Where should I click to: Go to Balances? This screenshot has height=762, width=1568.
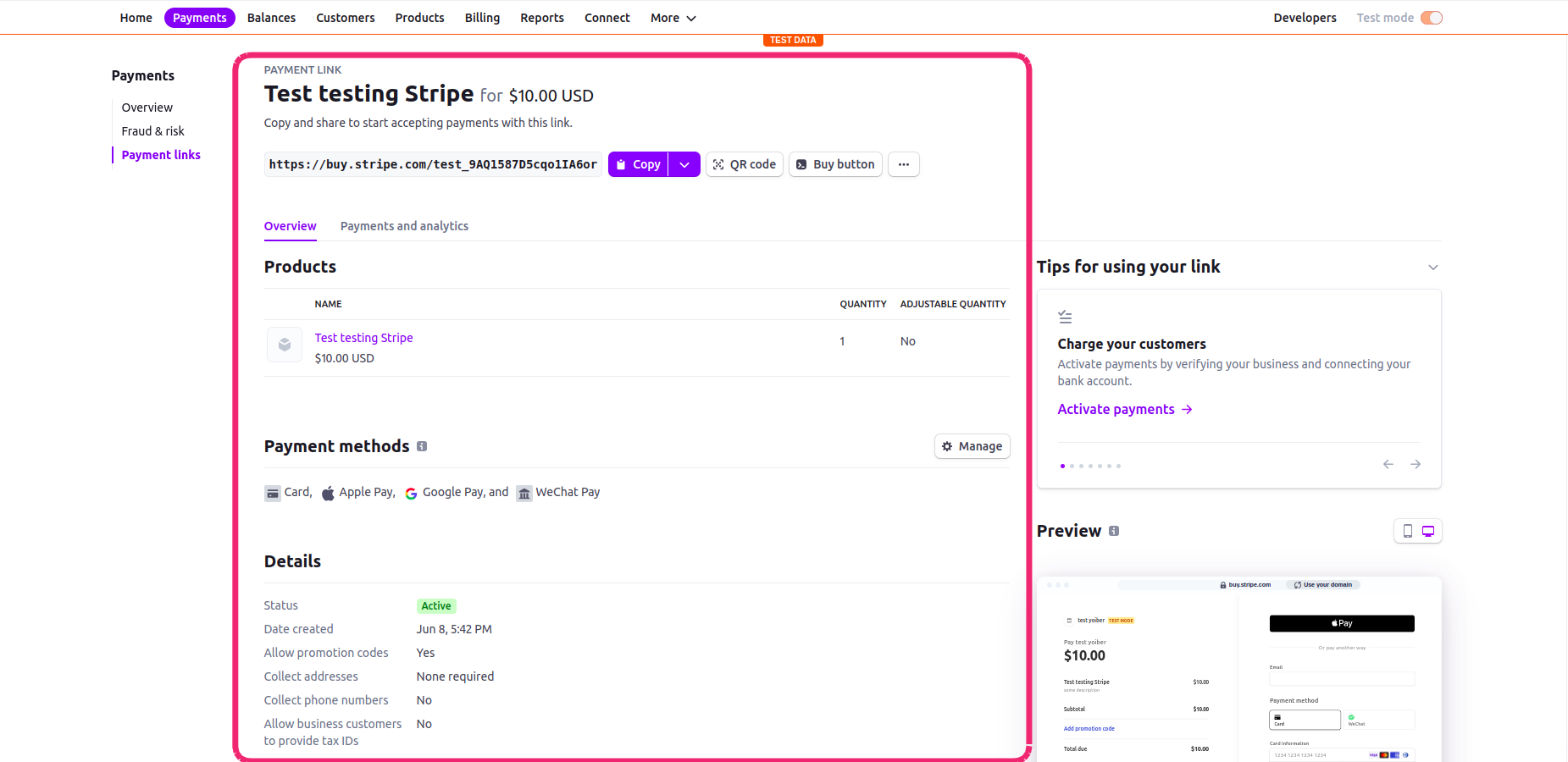(271, 18)
